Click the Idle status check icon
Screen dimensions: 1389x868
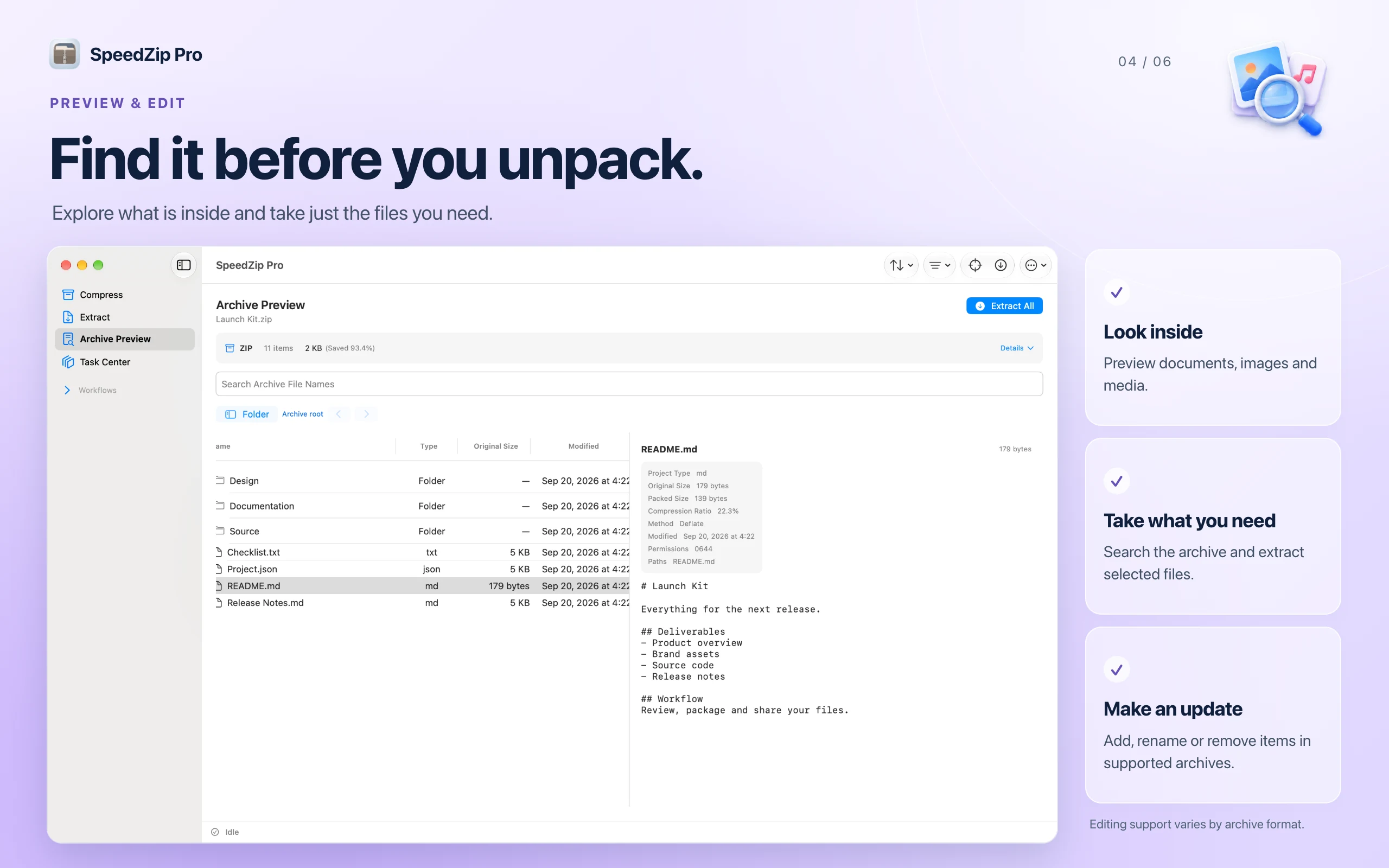point(215,832)
